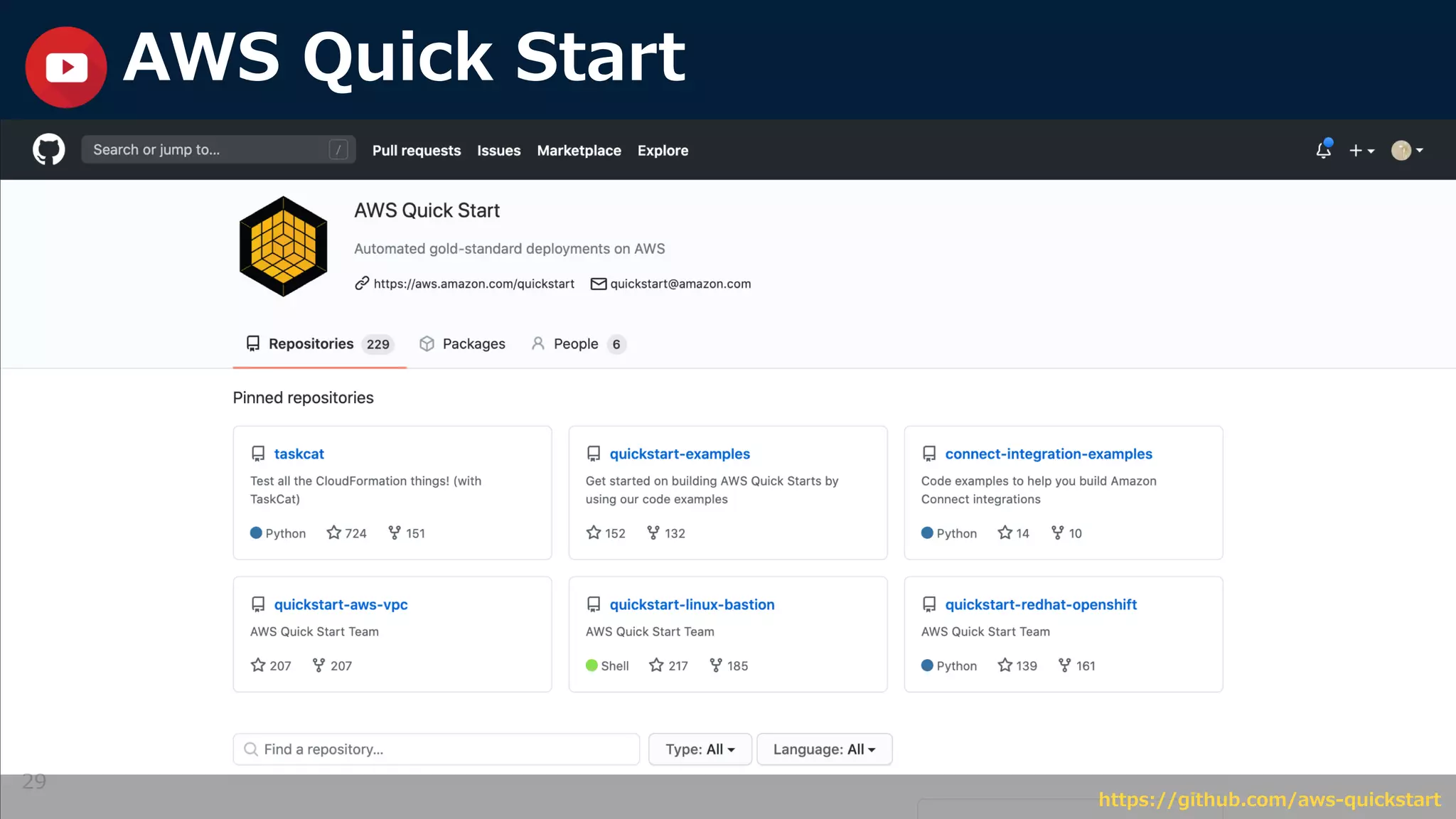The width and height of the screenshot is (1456, 819).
Task: Click quickstart-aws-vpc's 207 stars count
Action: point(271,665)
